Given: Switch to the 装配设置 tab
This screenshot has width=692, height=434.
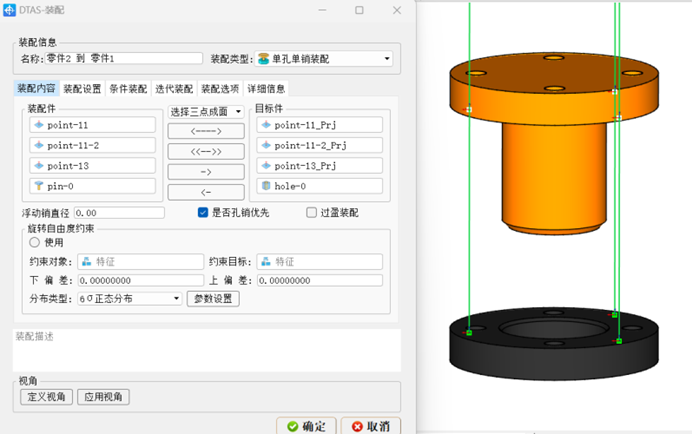Looking at the screenshot, I should pyautogui.click(x=82, y=88).
